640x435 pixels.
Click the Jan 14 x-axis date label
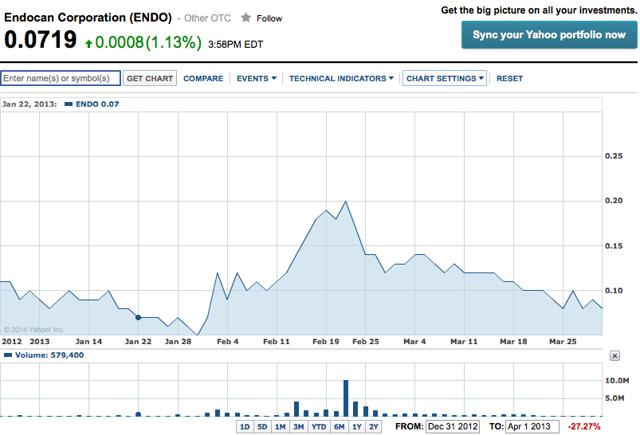tap(89, 342)
